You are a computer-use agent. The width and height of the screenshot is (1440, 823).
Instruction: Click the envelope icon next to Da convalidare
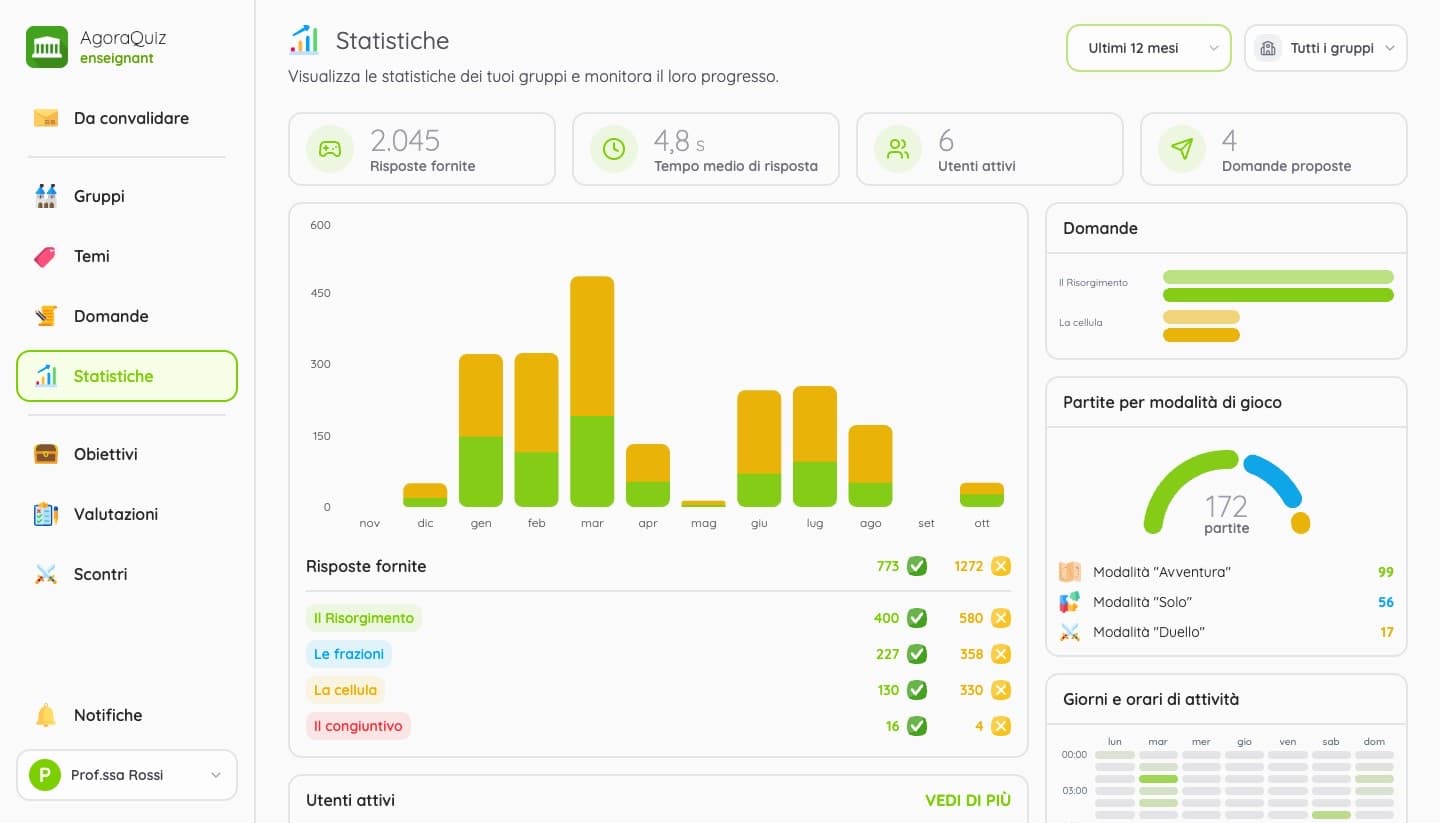(x=46, y=118)
